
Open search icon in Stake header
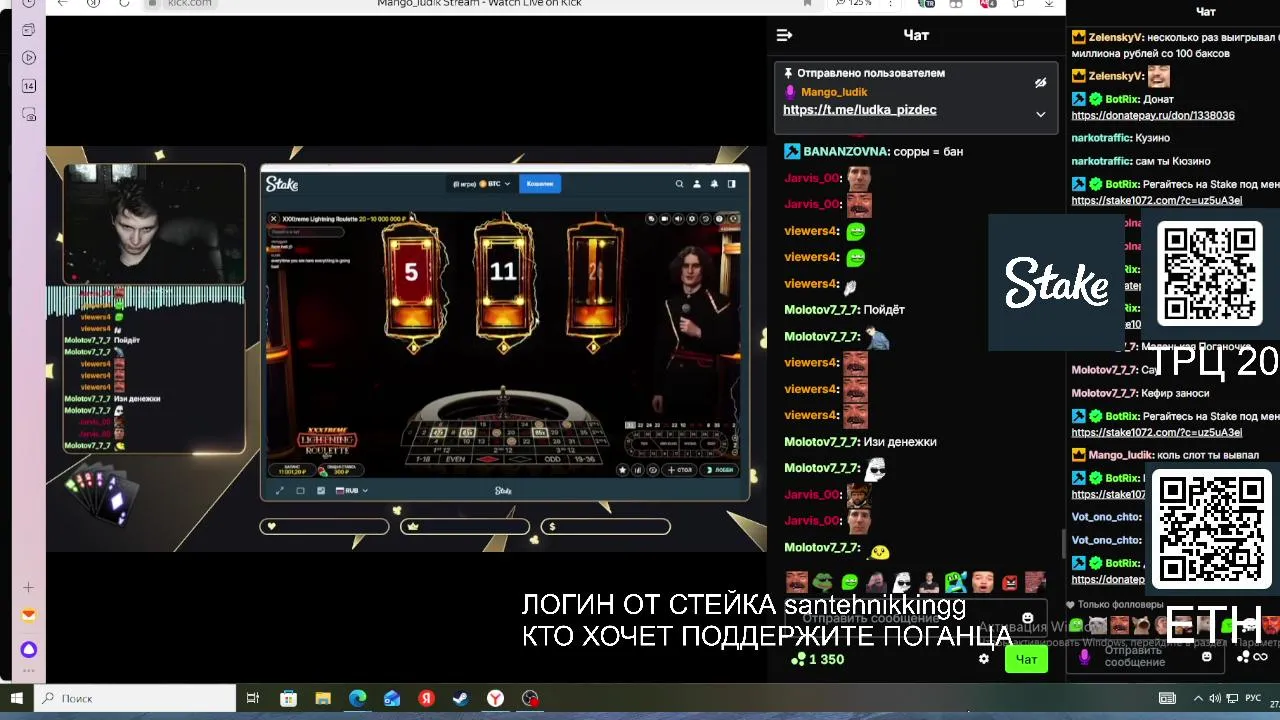(x=679, y=184)
